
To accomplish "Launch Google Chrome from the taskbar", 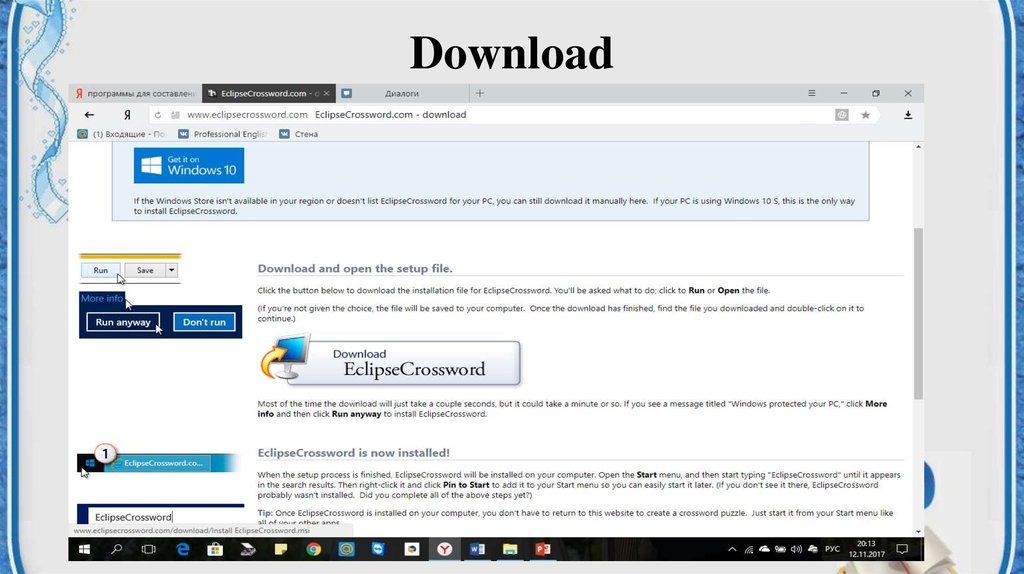I will point(313,549).
